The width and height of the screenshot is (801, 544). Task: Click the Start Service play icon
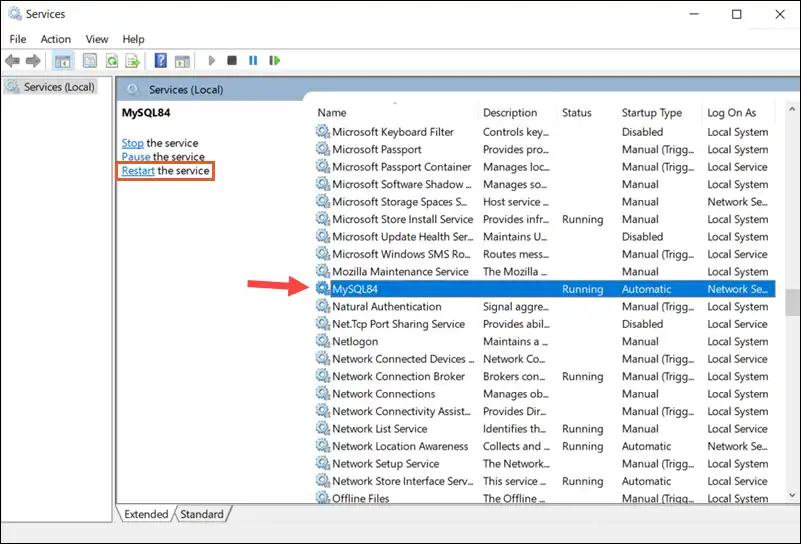211,61
